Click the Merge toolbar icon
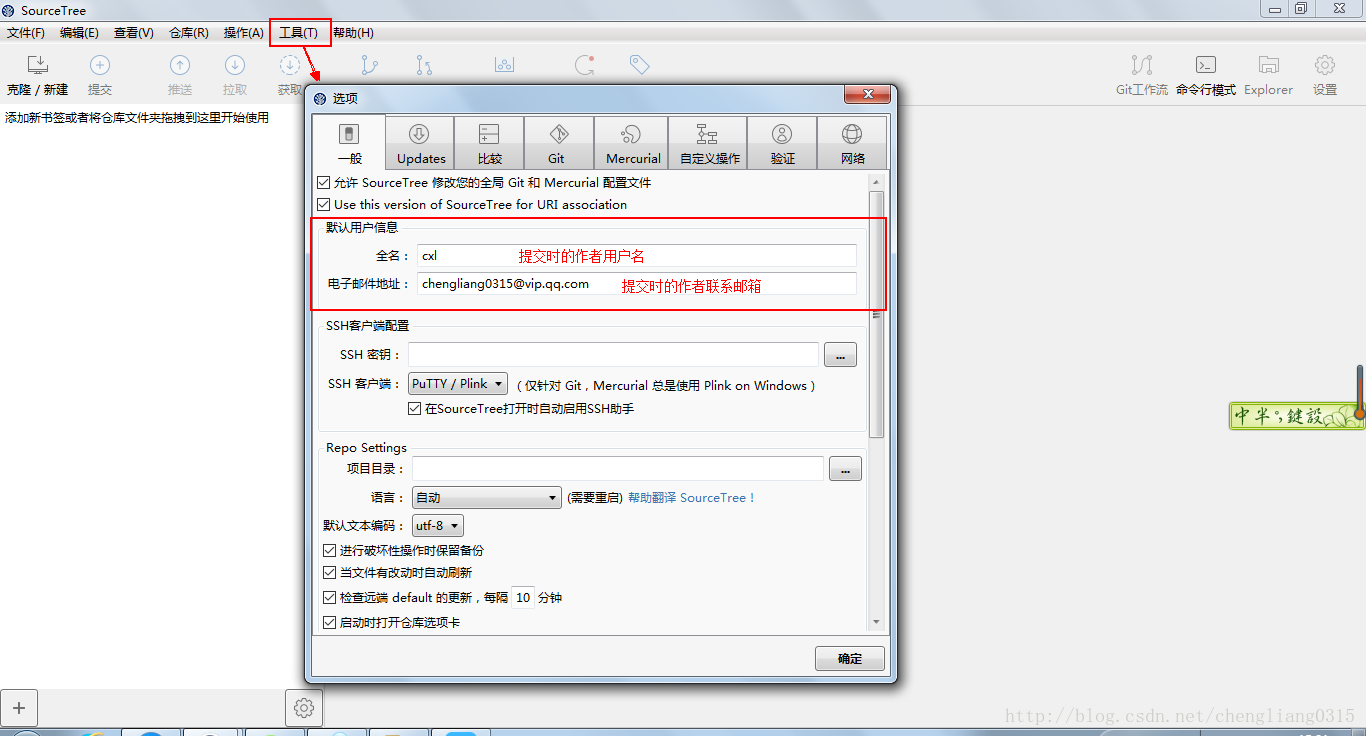This screenshot has width=1366, height=736. click(x=424, y=66)
